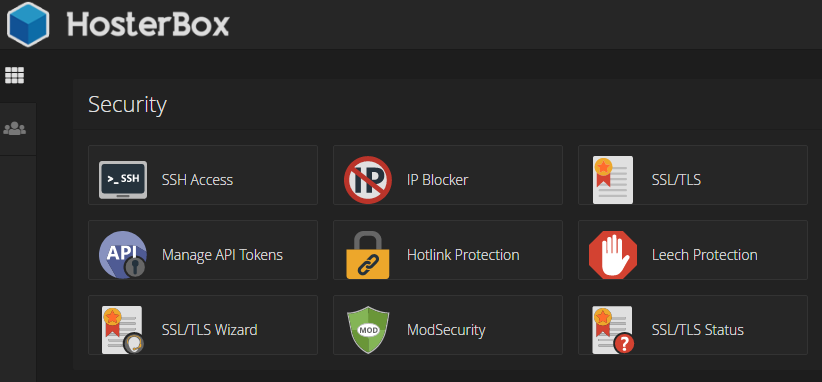Open Manage API Tokens
Image resolution: width=822 pixels, height=382 pixels.
[222, 255]
